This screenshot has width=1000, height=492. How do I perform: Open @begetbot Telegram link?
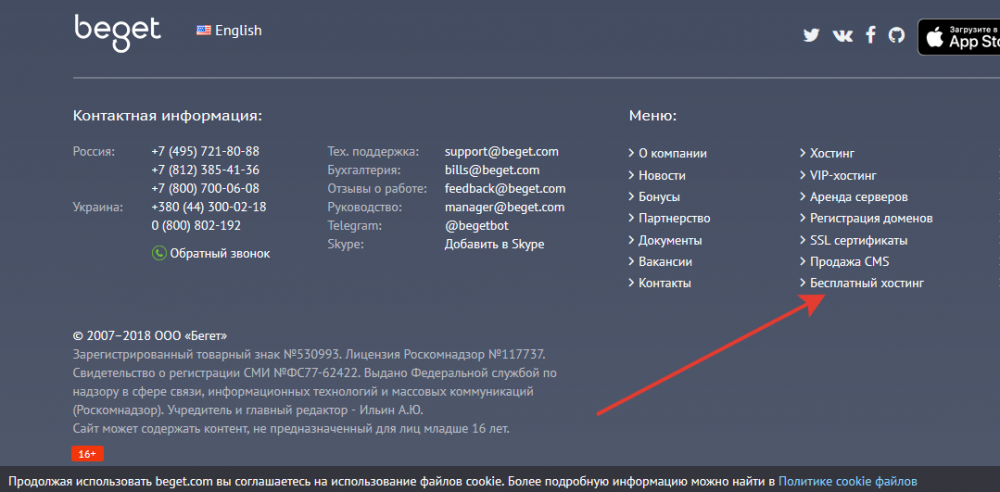coord(476,226)
